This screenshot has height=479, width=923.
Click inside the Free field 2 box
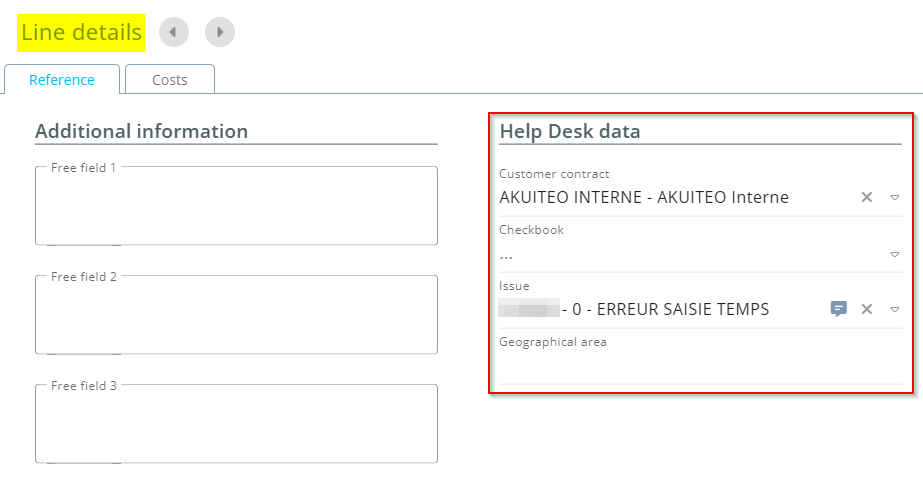click(236, 316)
